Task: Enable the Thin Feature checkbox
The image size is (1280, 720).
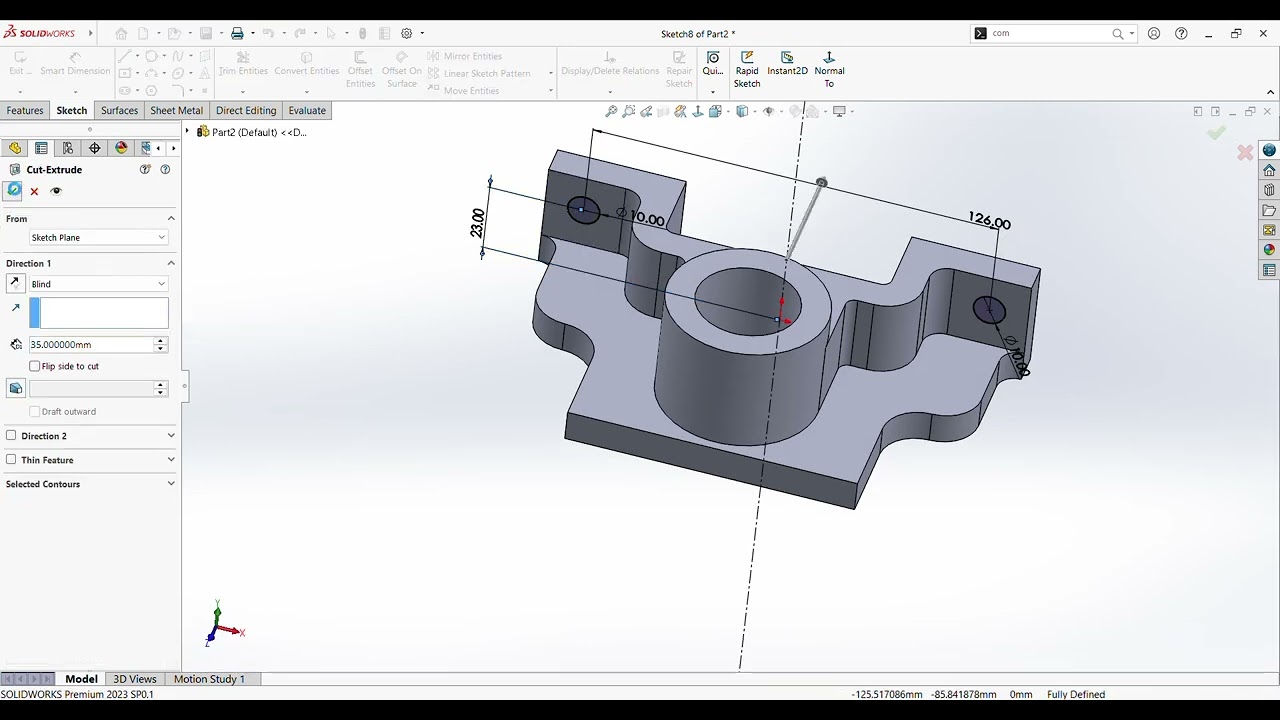Action: pos(11,460)
